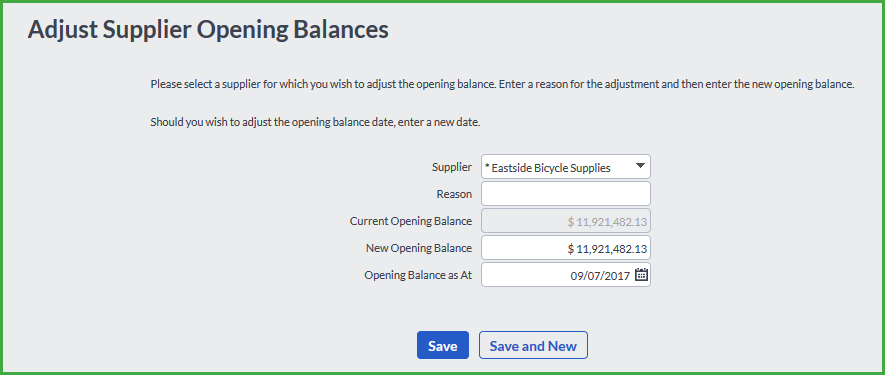Select the 09/07/2017 date value
This screenshot has height=375, width=885.
[x=599, y=276]
